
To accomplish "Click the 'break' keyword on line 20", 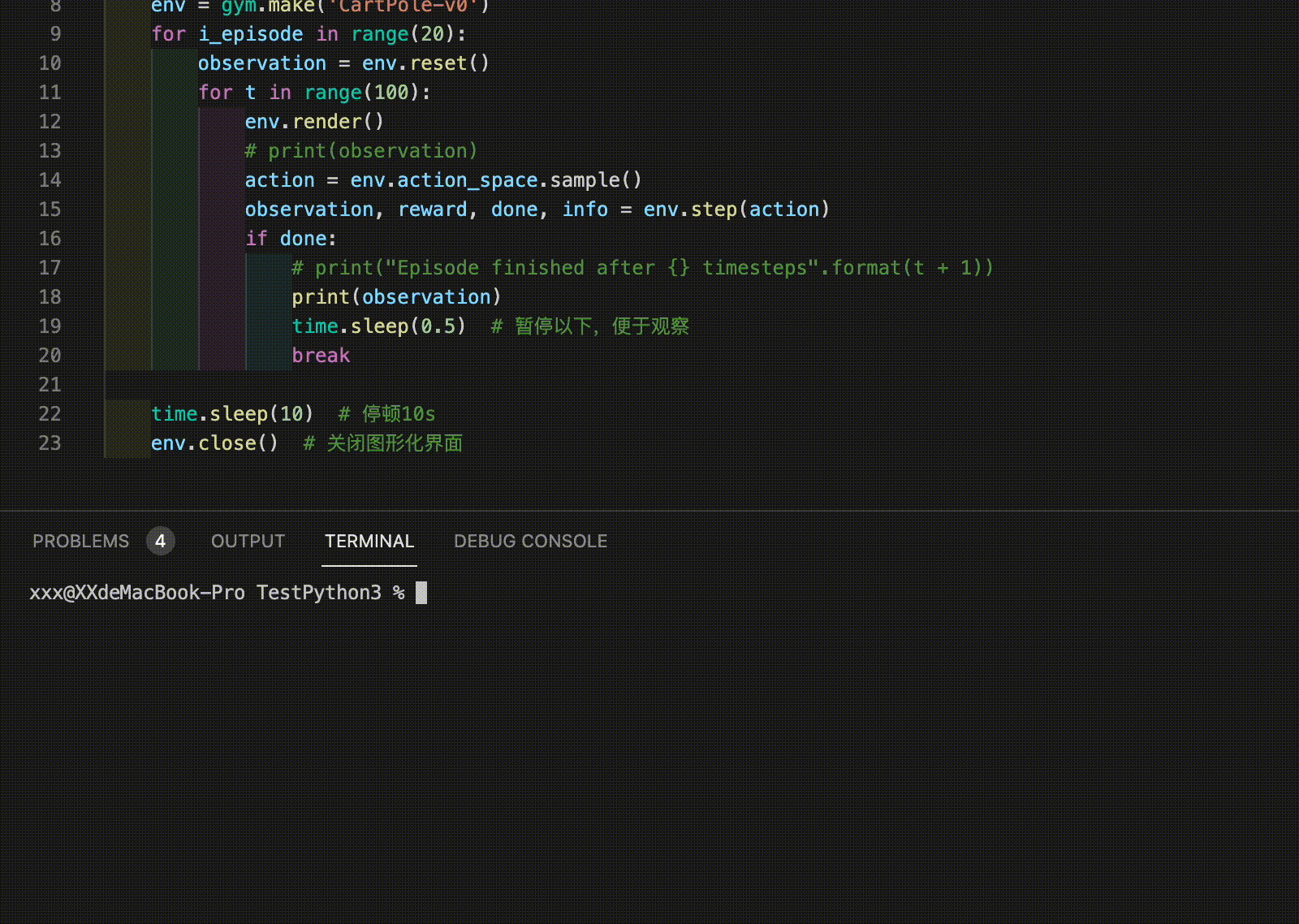I will [x=321, y=356].
